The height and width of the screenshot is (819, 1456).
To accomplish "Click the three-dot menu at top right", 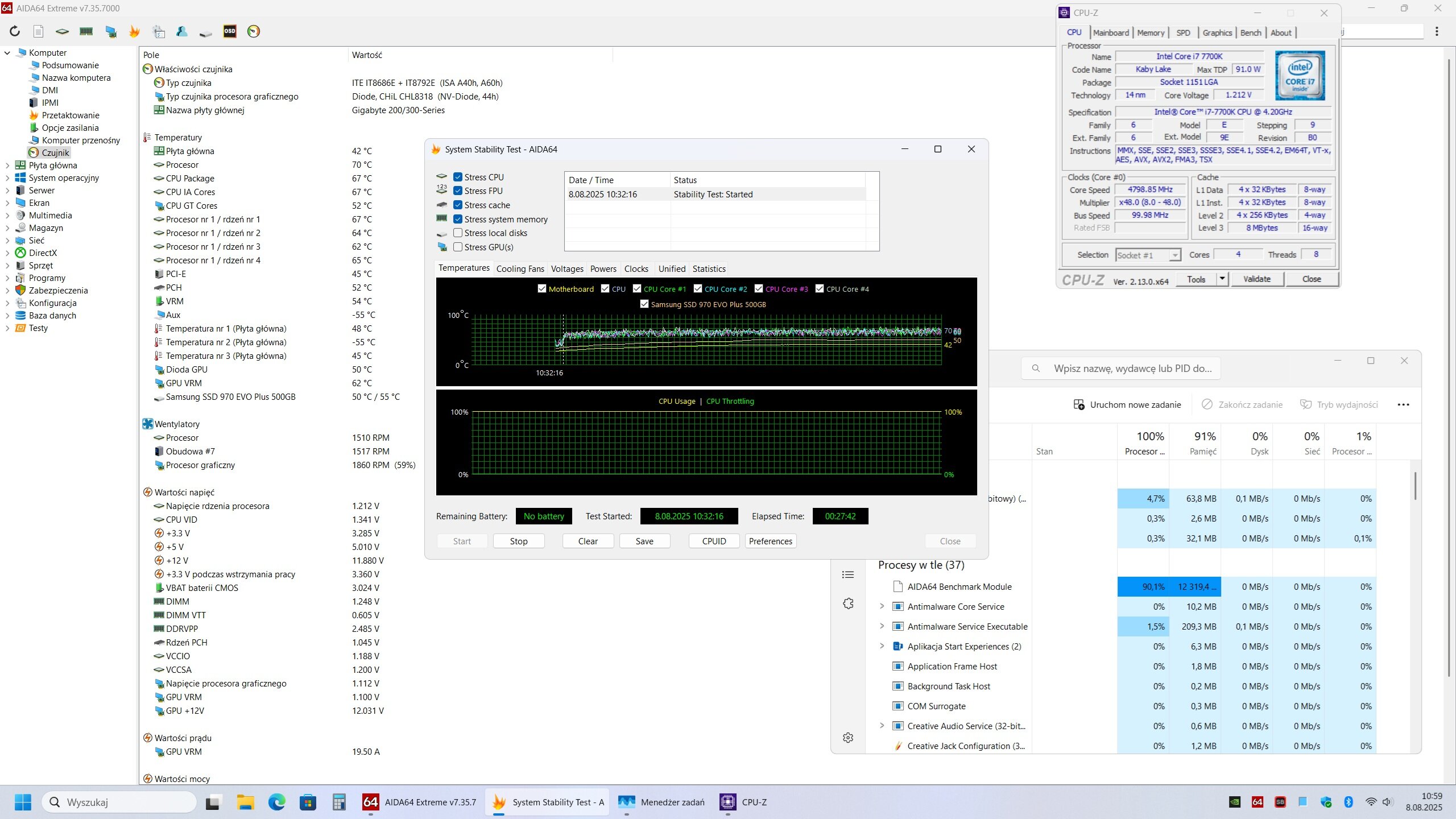I will 1437,31.
